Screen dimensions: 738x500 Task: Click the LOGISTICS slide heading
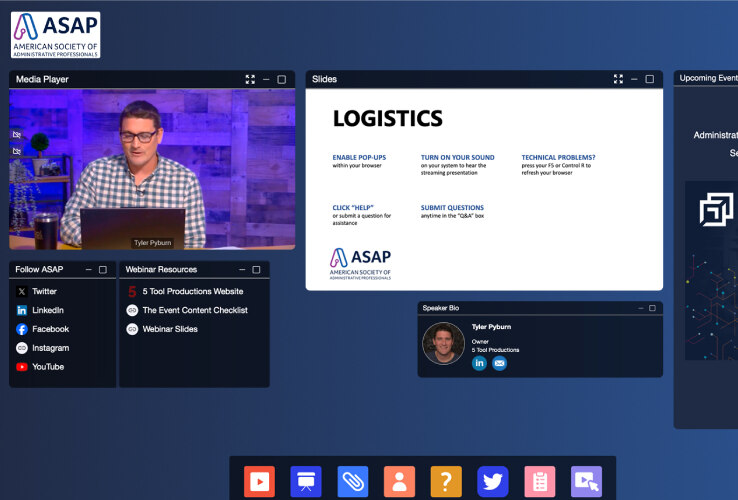(x=388, y=118)
